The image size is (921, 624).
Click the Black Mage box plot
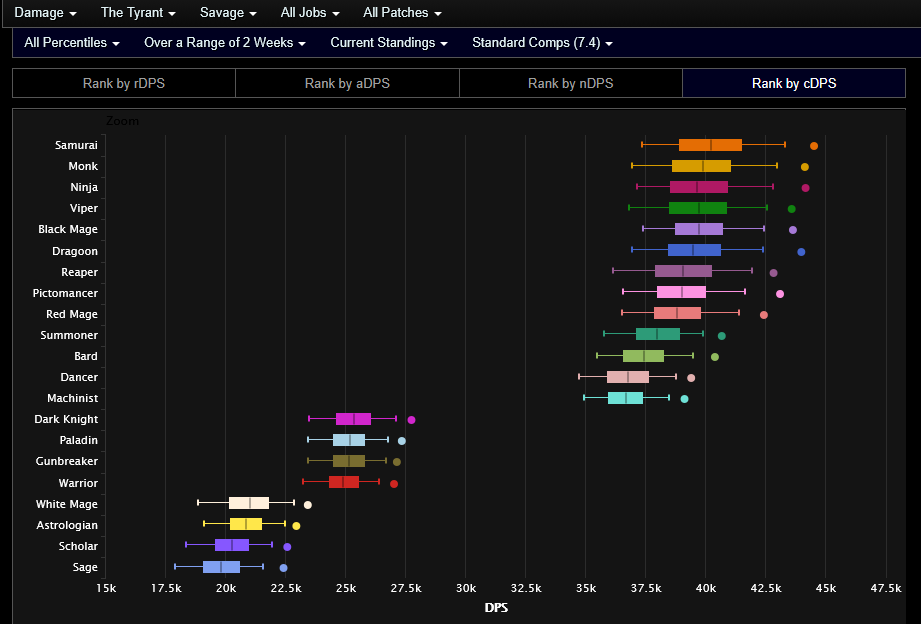tap(699, 229)
